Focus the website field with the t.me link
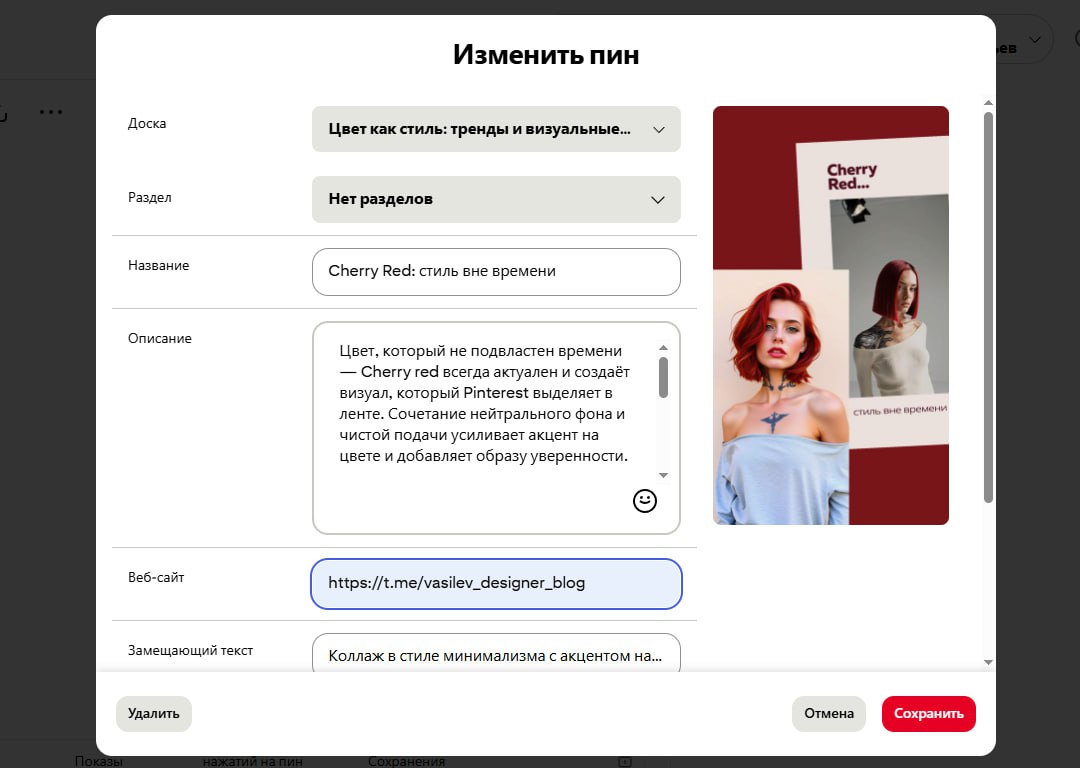 click(496, 583)
